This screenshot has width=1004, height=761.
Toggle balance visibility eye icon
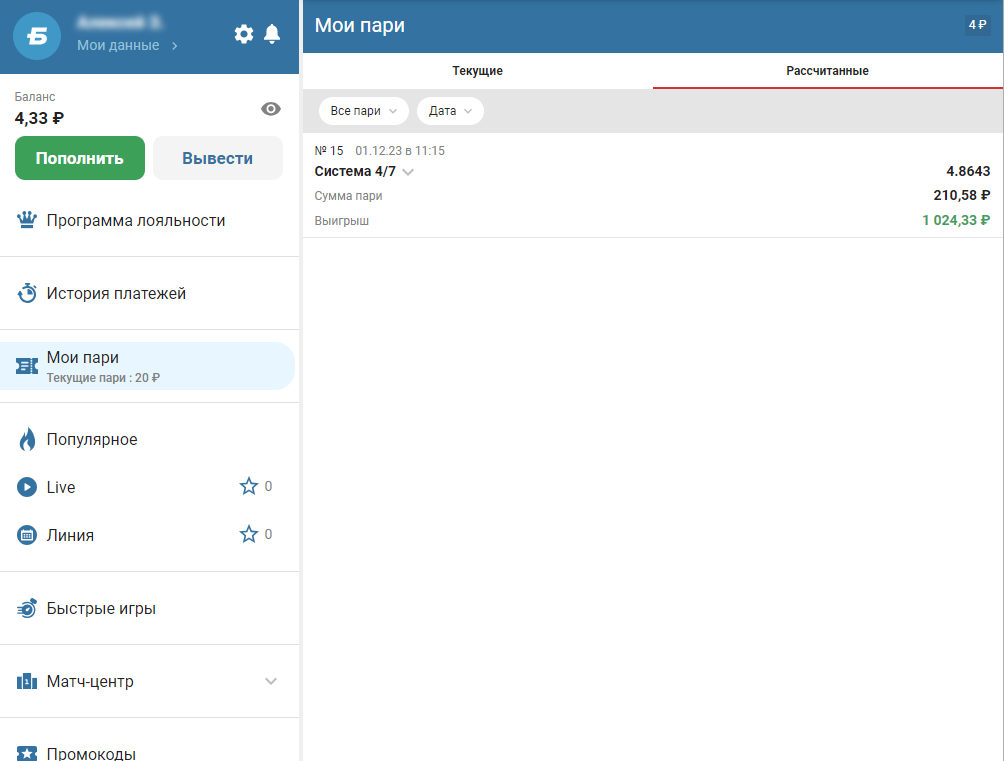point(271,109)
